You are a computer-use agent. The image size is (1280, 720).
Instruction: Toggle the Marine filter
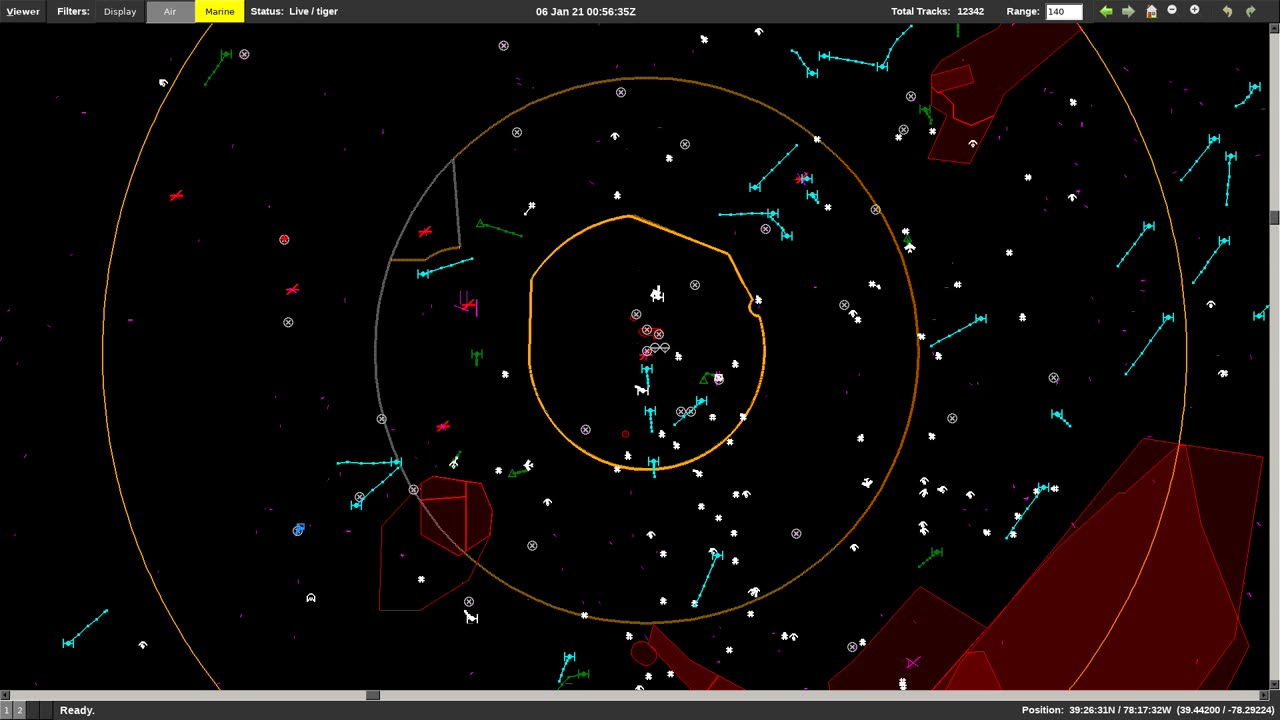coord(220,12)
